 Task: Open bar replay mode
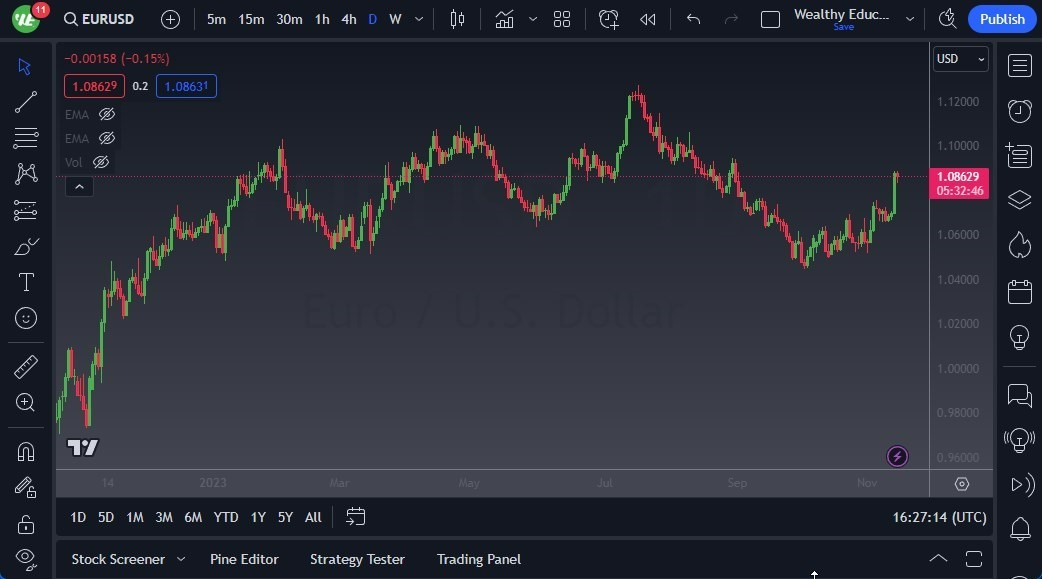[x=646, y=18]
